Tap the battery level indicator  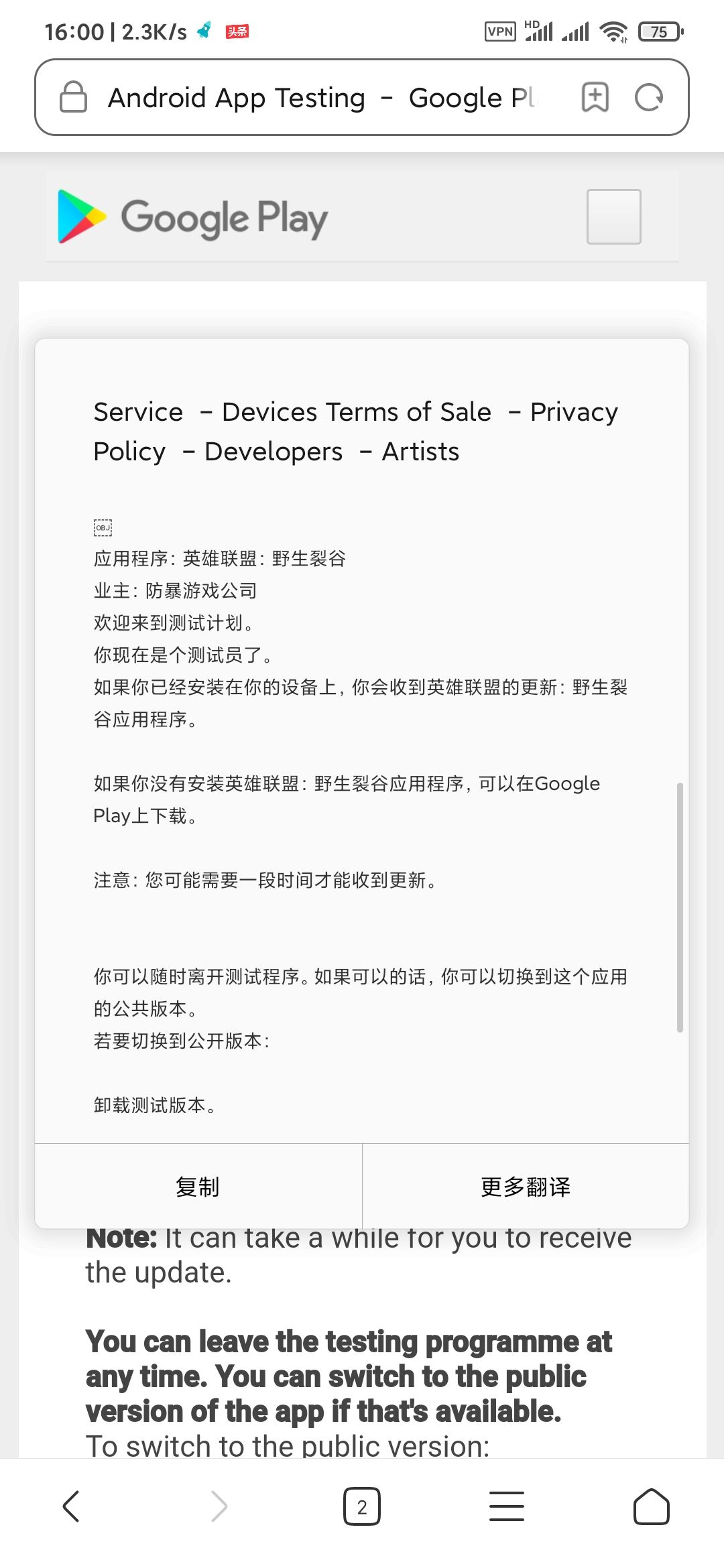coord(661,31)
